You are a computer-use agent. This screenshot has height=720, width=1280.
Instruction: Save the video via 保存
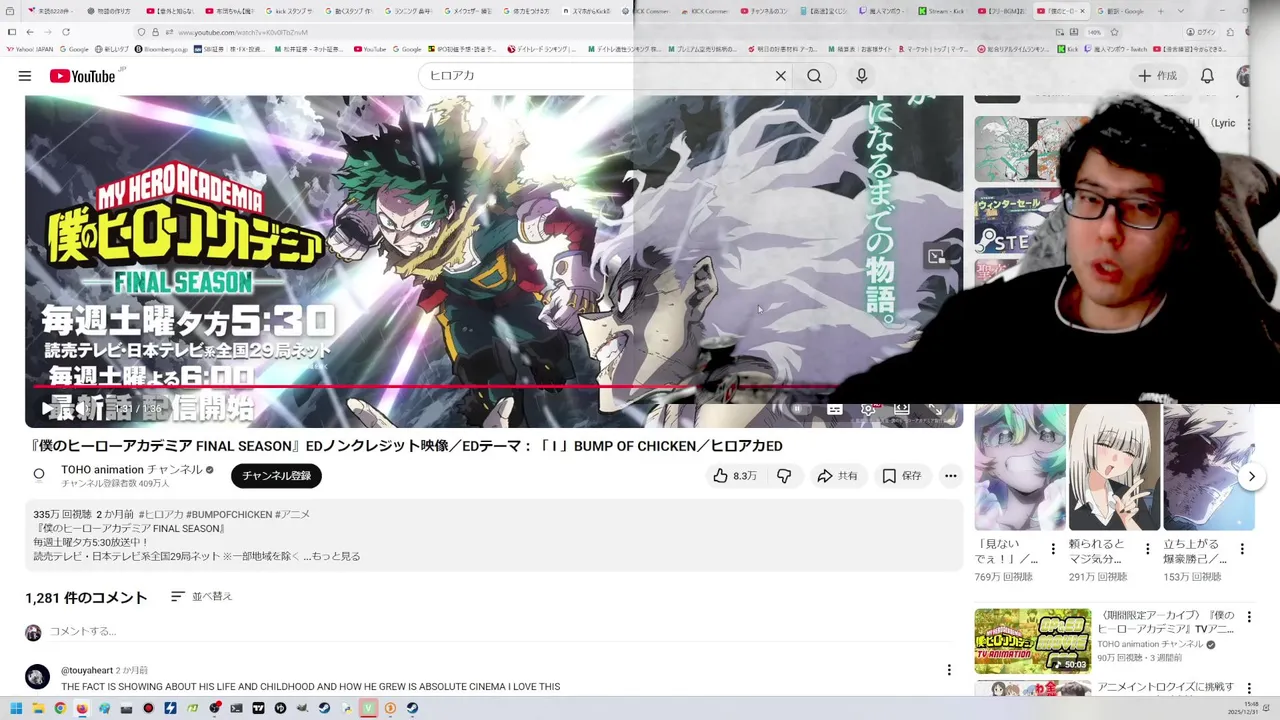(901, 476)
